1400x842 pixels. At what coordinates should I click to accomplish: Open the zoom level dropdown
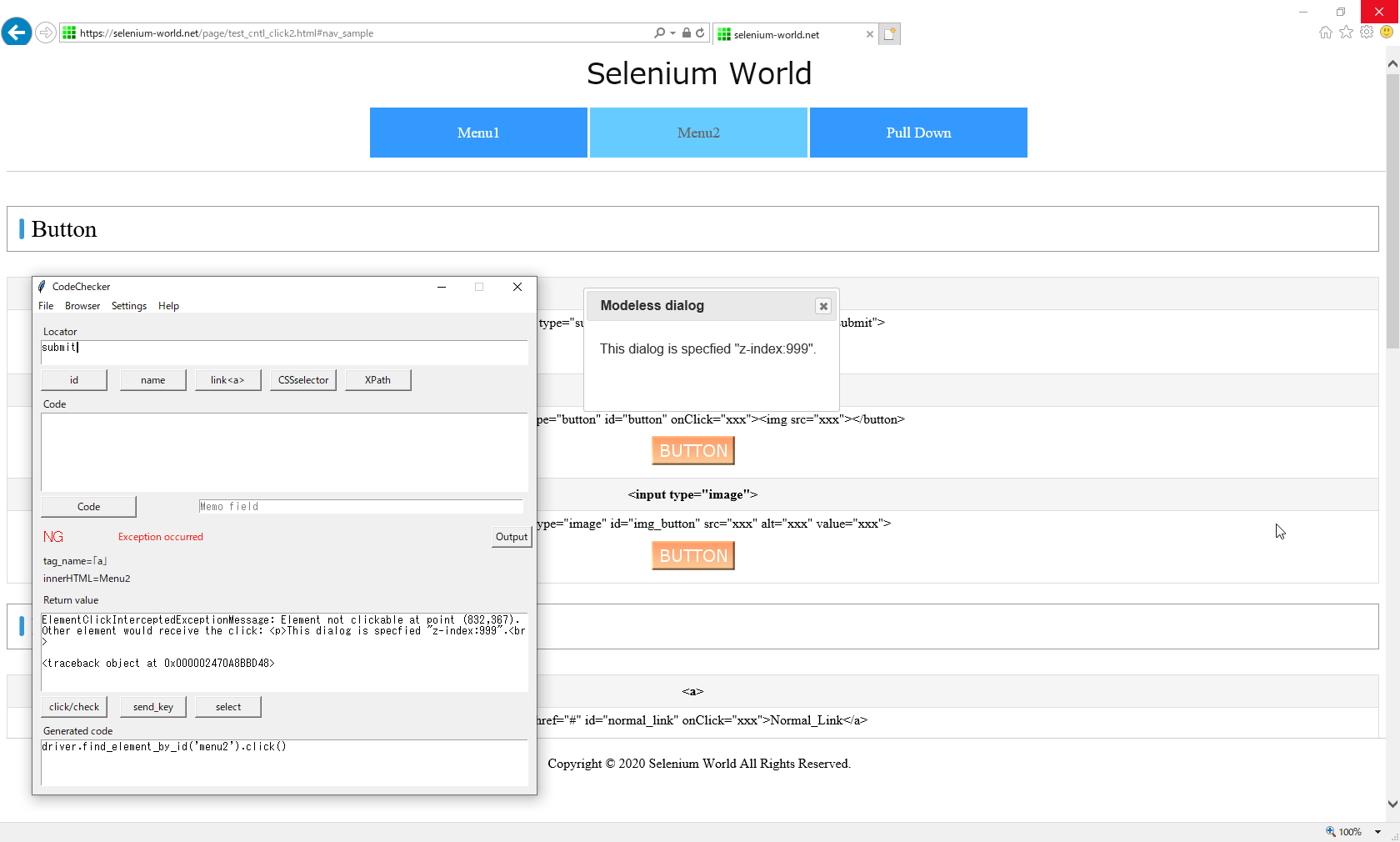[x=1377, y=831]
